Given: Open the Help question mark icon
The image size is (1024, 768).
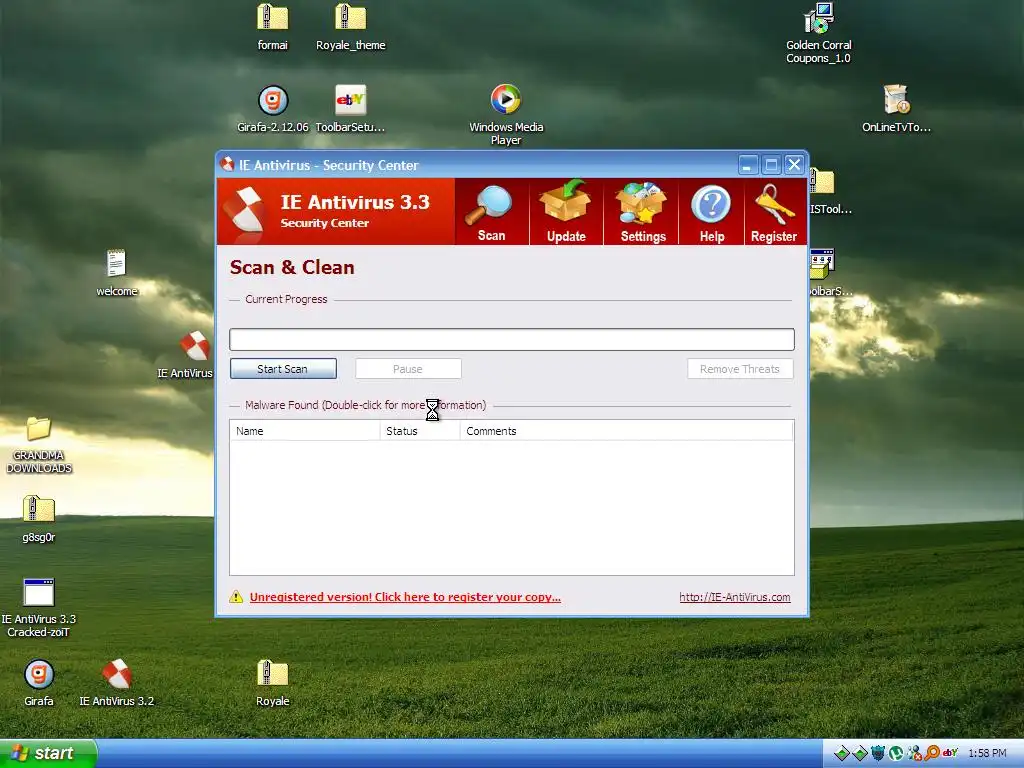Looking at the screenshot, I should pos(711,212).
